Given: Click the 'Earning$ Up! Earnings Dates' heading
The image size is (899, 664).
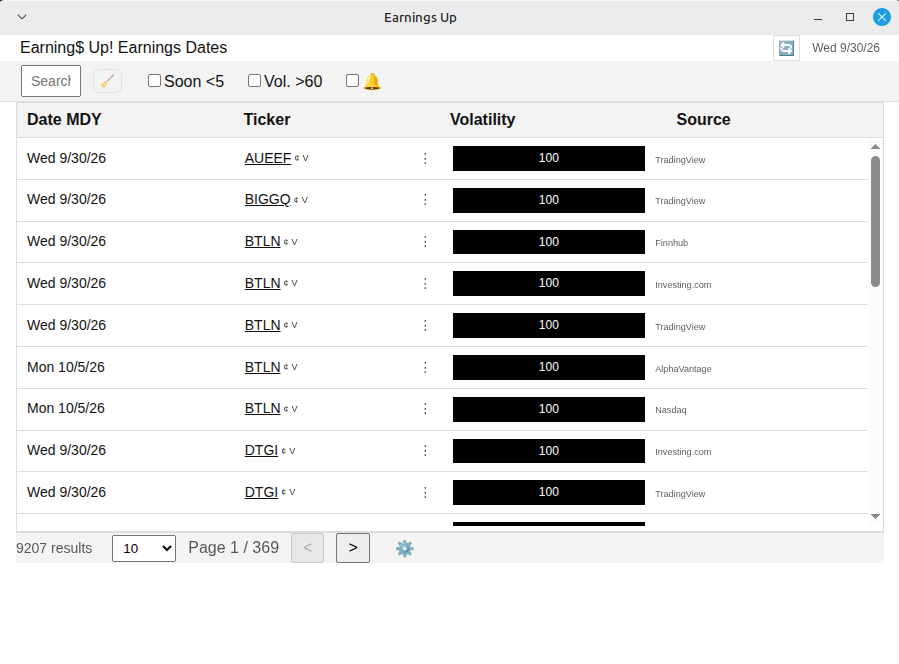Looking at the screenshot, I should (x=124, y=48).
